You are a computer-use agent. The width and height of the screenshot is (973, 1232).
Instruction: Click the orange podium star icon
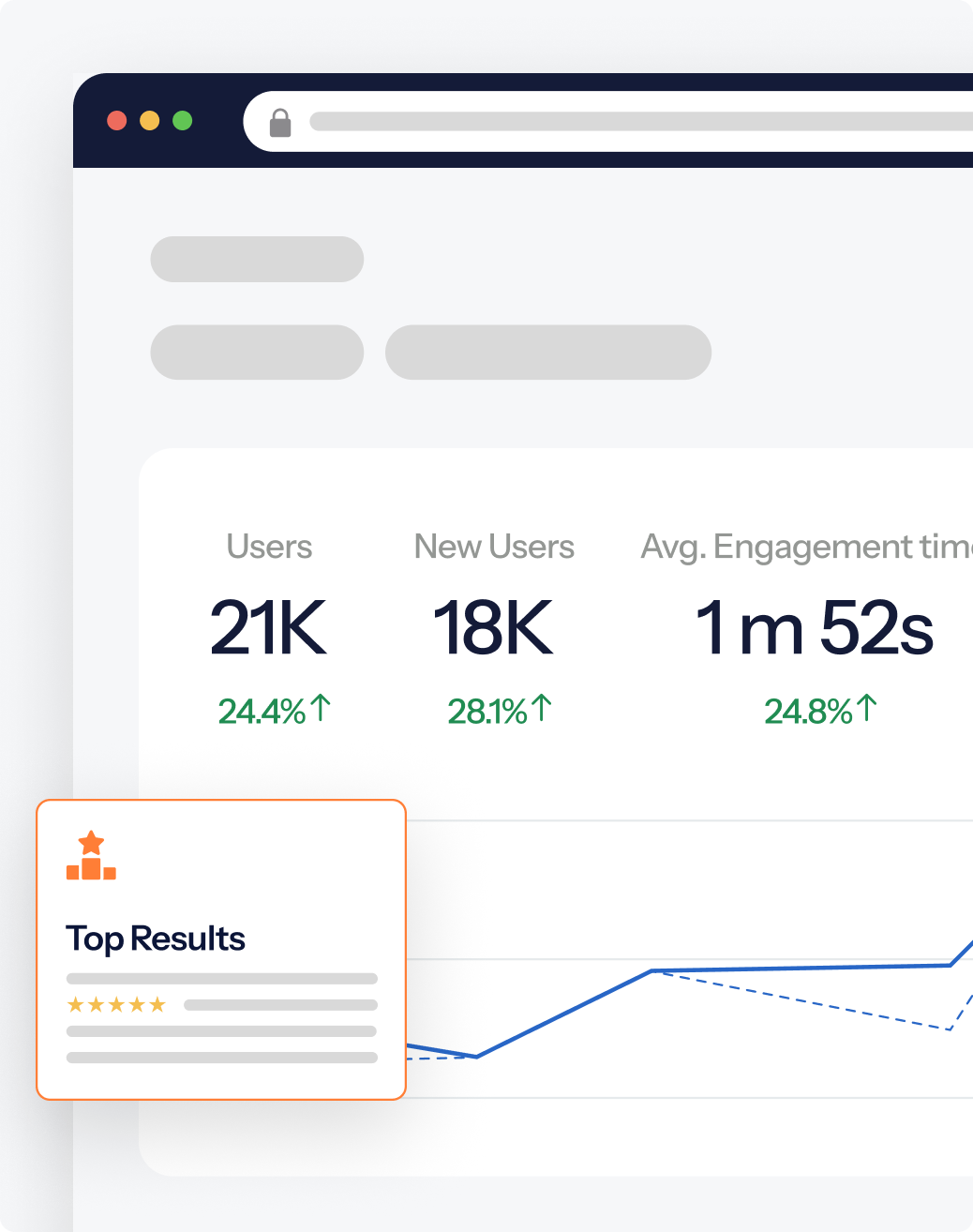(x=91, y=855)
